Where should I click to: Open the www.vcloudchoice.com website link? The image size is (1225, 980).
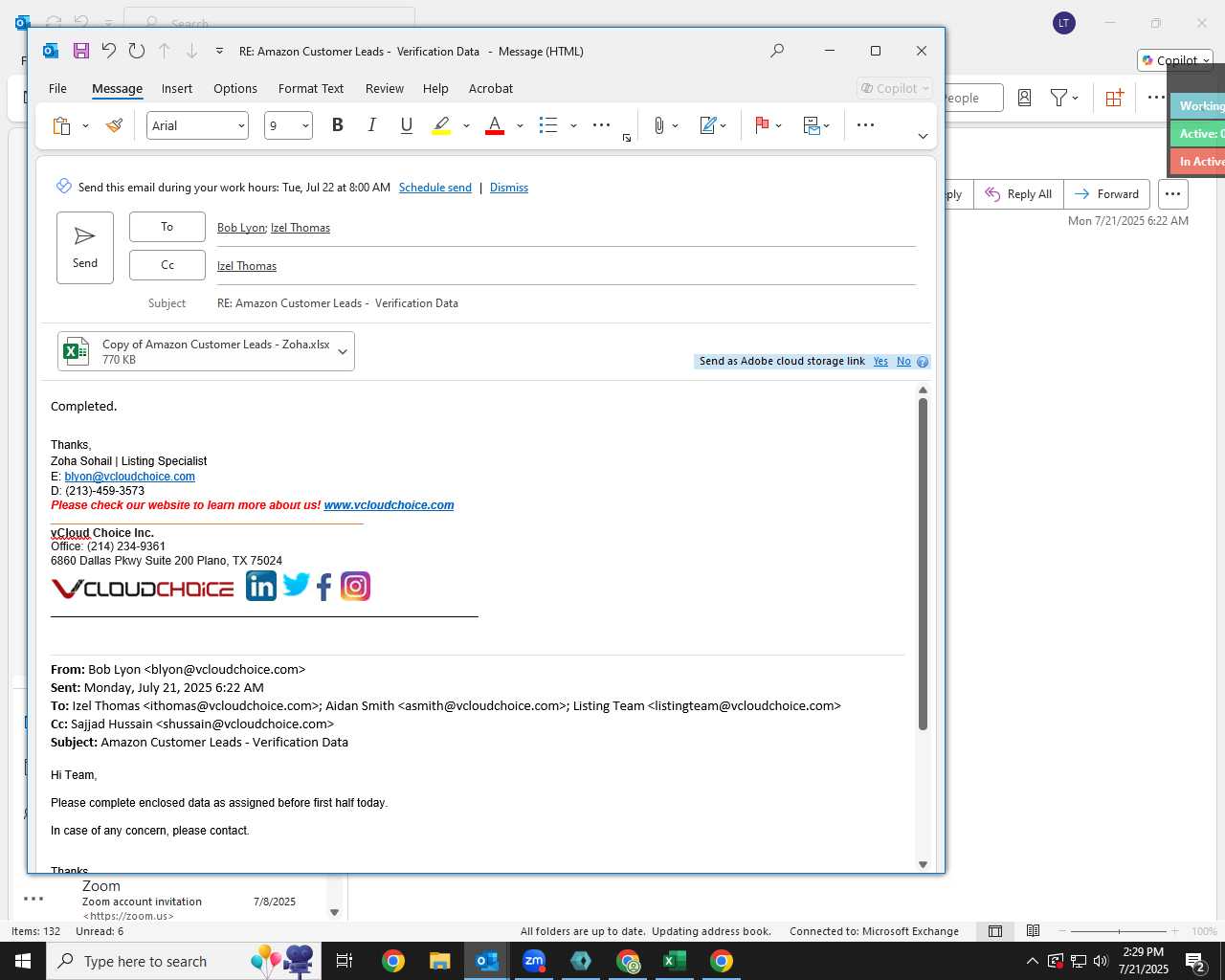(389, 505)
